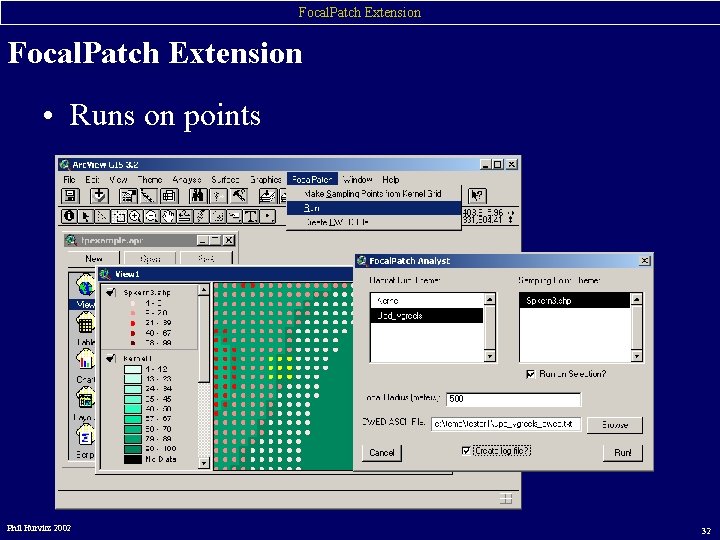Select the Pan hand tool

pyautogui.click(x=169, y=216)
